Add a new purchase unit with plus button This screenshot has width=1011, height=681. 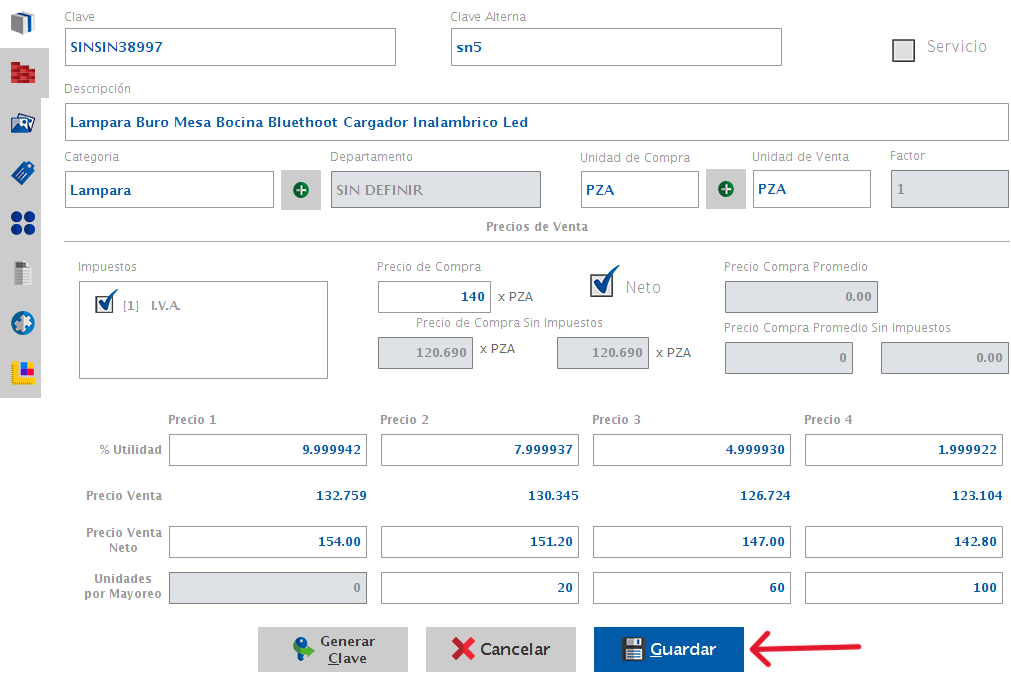[726, 189]
